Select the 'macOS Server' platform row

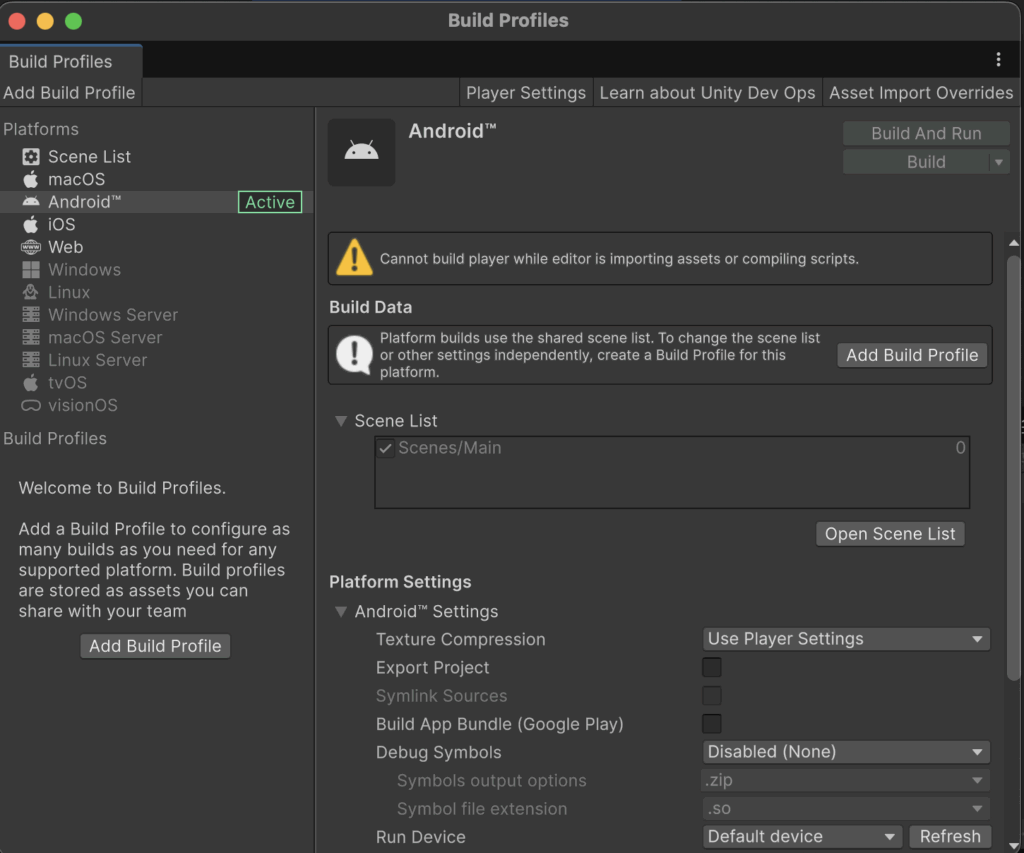(157, 338)
